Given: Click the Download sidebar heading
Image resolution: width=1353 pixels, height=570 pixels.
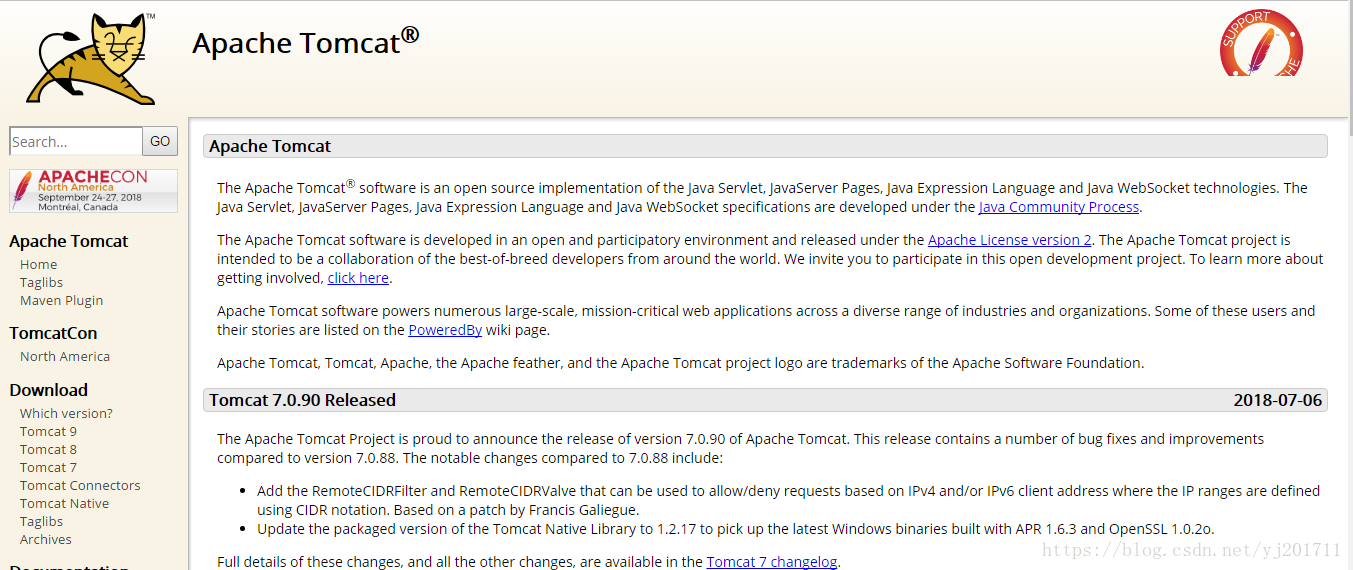Looking at the screenshot, I should [49, 390].
